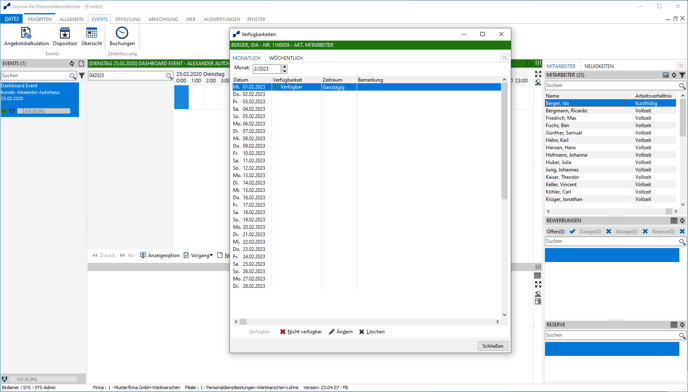688x392 pixels.
Task: Click the Verfügbarkeit column header
Action: 296,80
